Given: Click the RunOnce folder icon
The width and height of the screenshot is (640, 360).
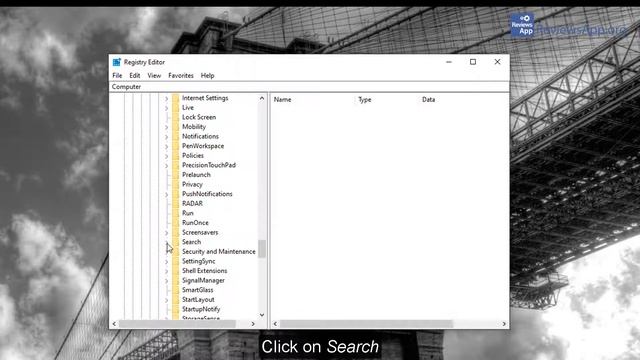Looking at the screenshot, I should coord(176,223).
